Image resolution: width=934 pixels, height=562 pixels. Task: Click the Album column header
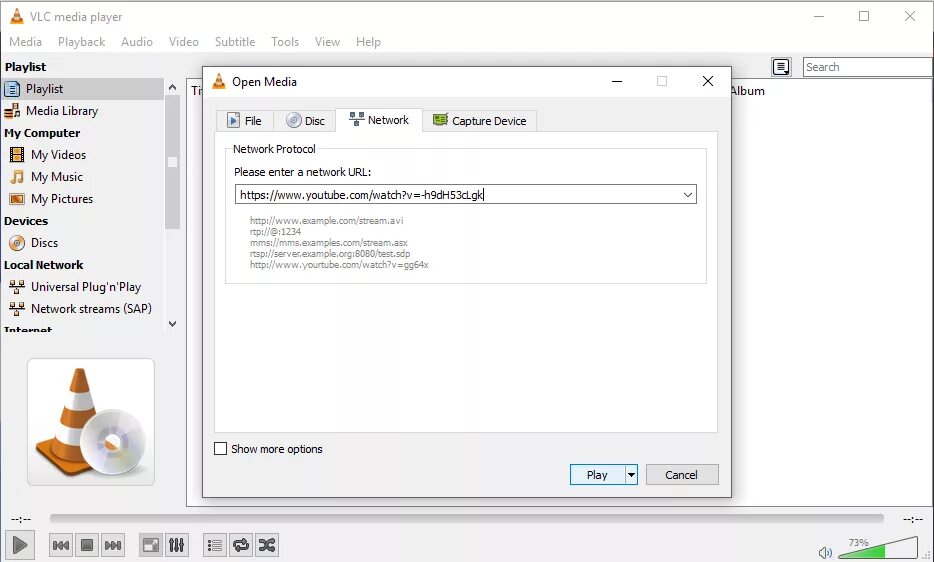(x=747, y=91)
